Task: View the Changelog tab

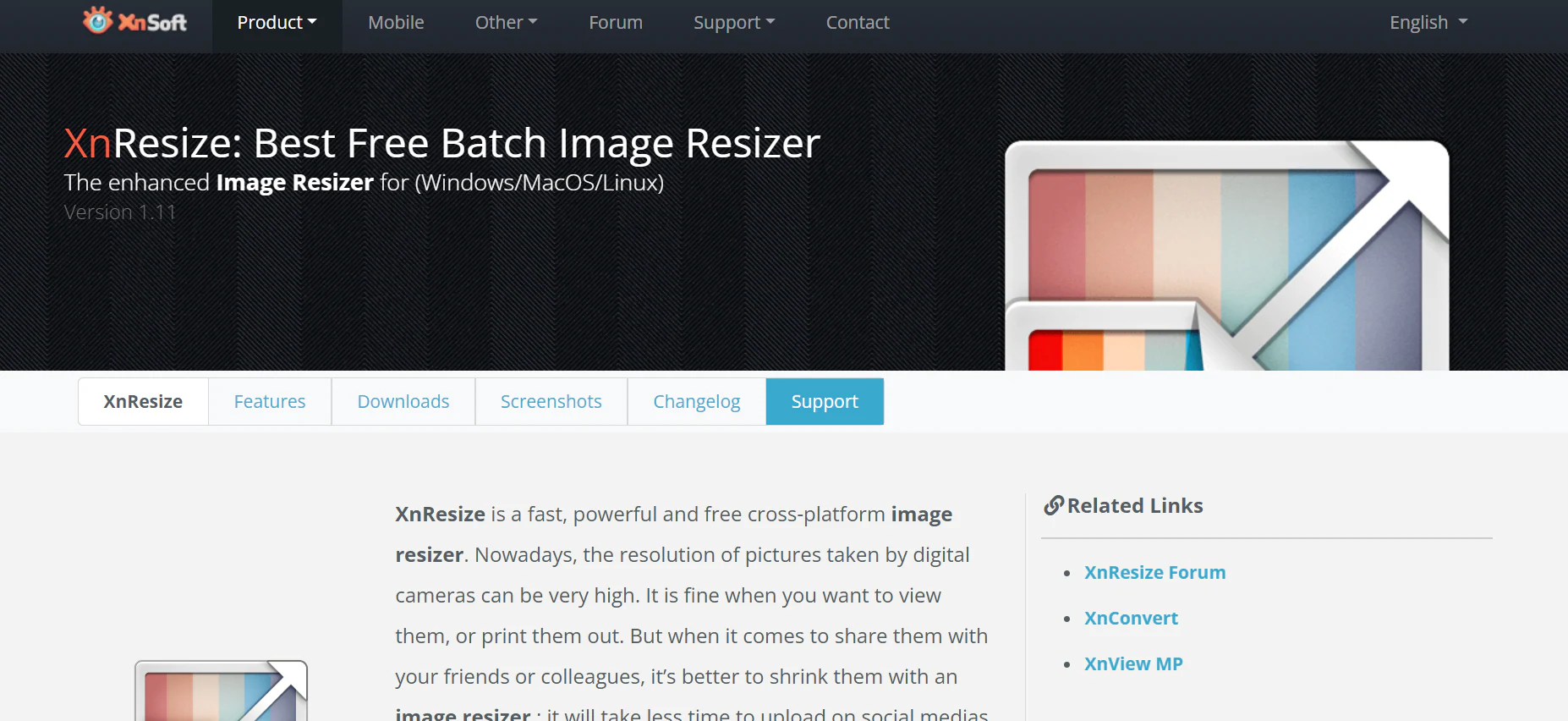Action: click(x=697, y=401)
